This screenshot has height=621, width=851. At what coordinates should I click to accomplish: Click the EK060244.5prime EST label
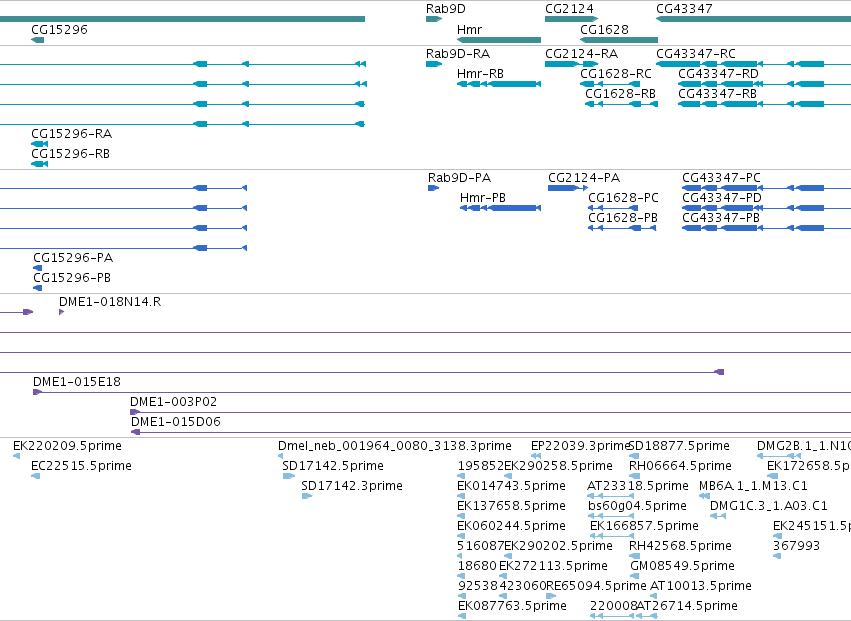click(x=511, y=526)
